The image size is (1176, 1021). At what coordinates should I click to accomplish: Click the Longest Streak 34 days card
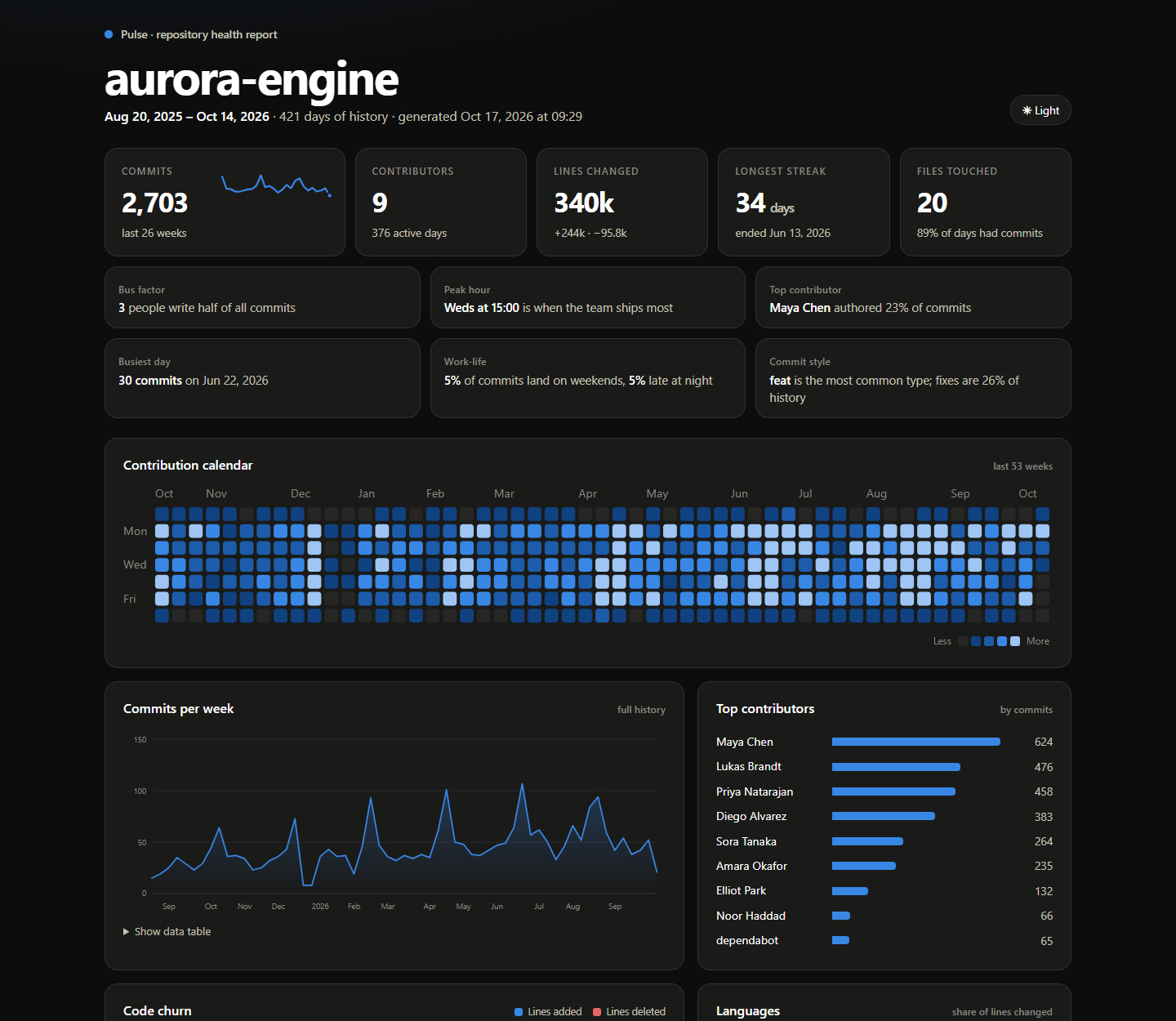pos(804,202)
